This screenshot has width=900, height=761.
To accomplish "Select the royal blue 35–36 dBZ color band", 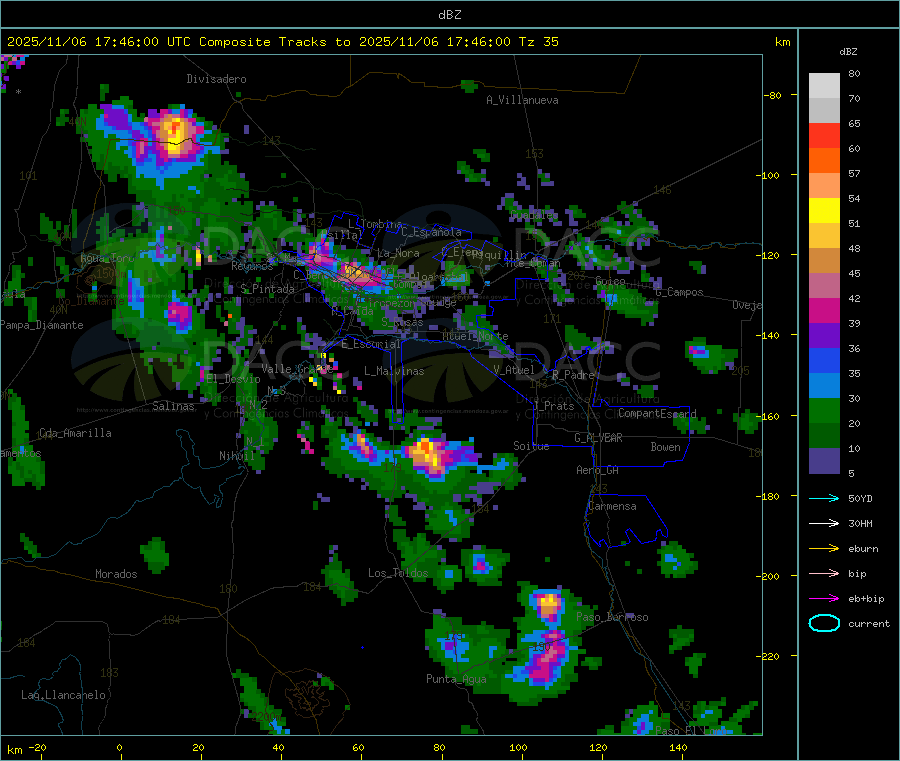I will click(824, 360).
